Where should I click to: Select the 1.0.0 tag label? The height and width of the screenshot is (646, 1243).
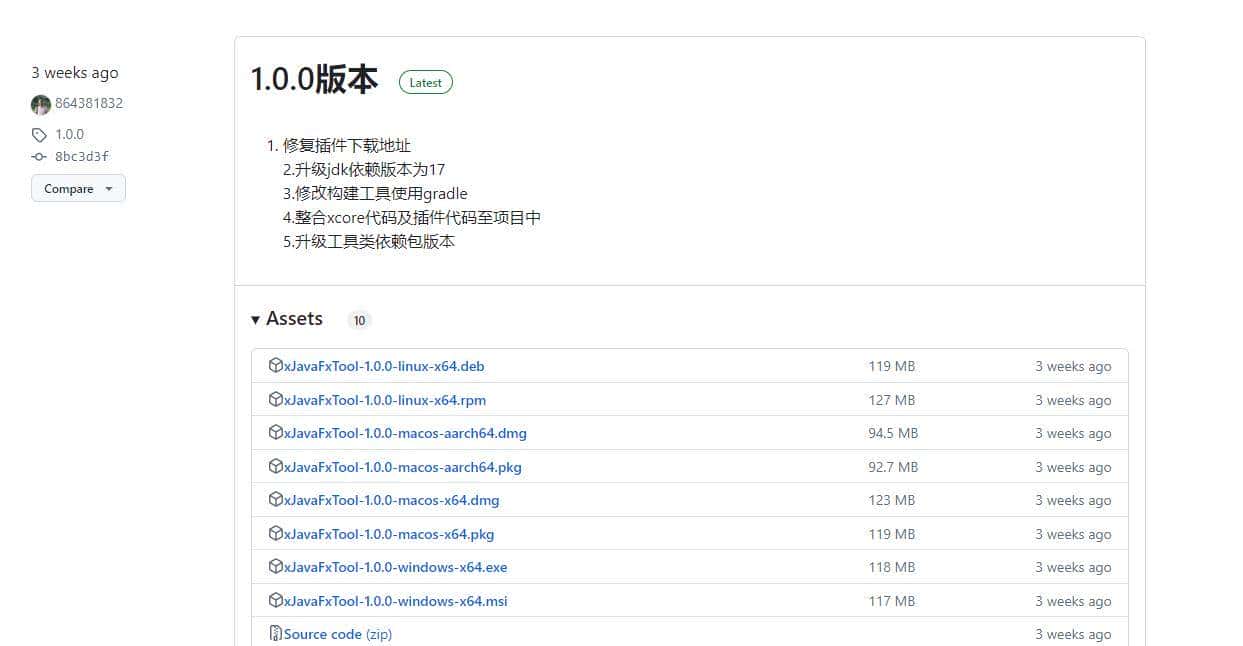coord(70,133)
